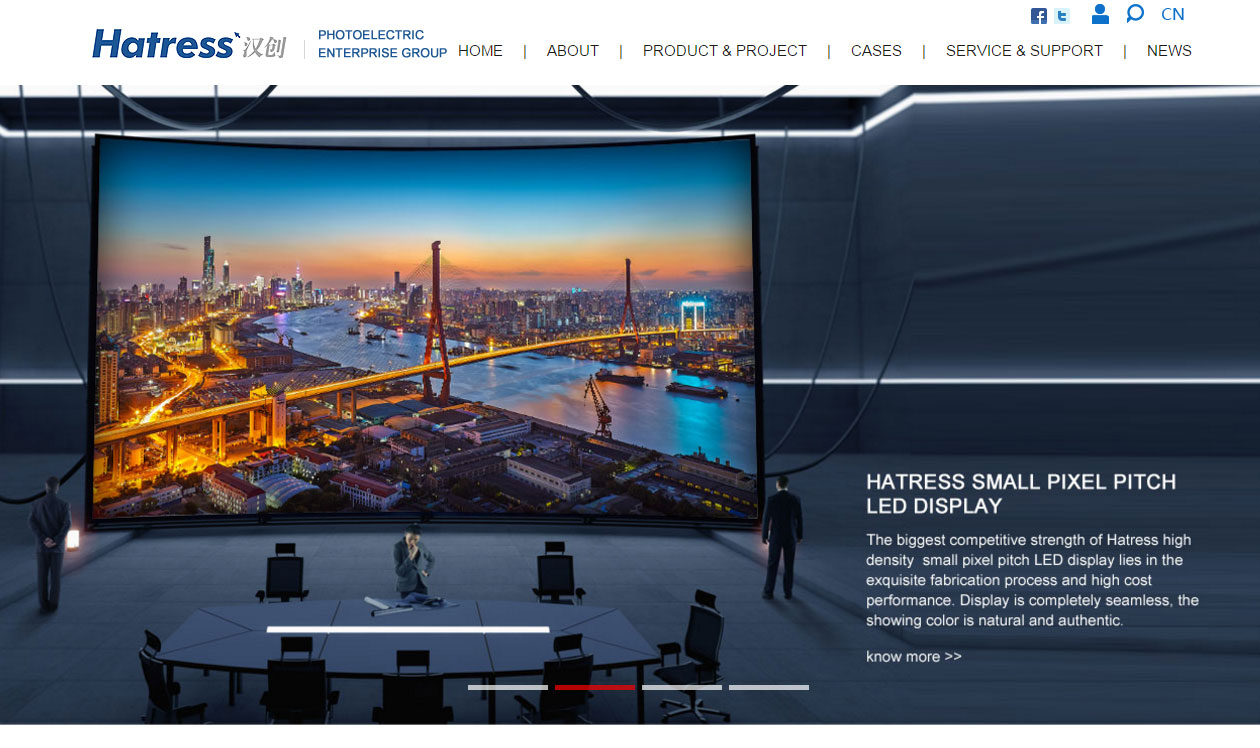
Task: Open SERVICE & SUPPORT menu
Action: click(x=1024, y=51)
